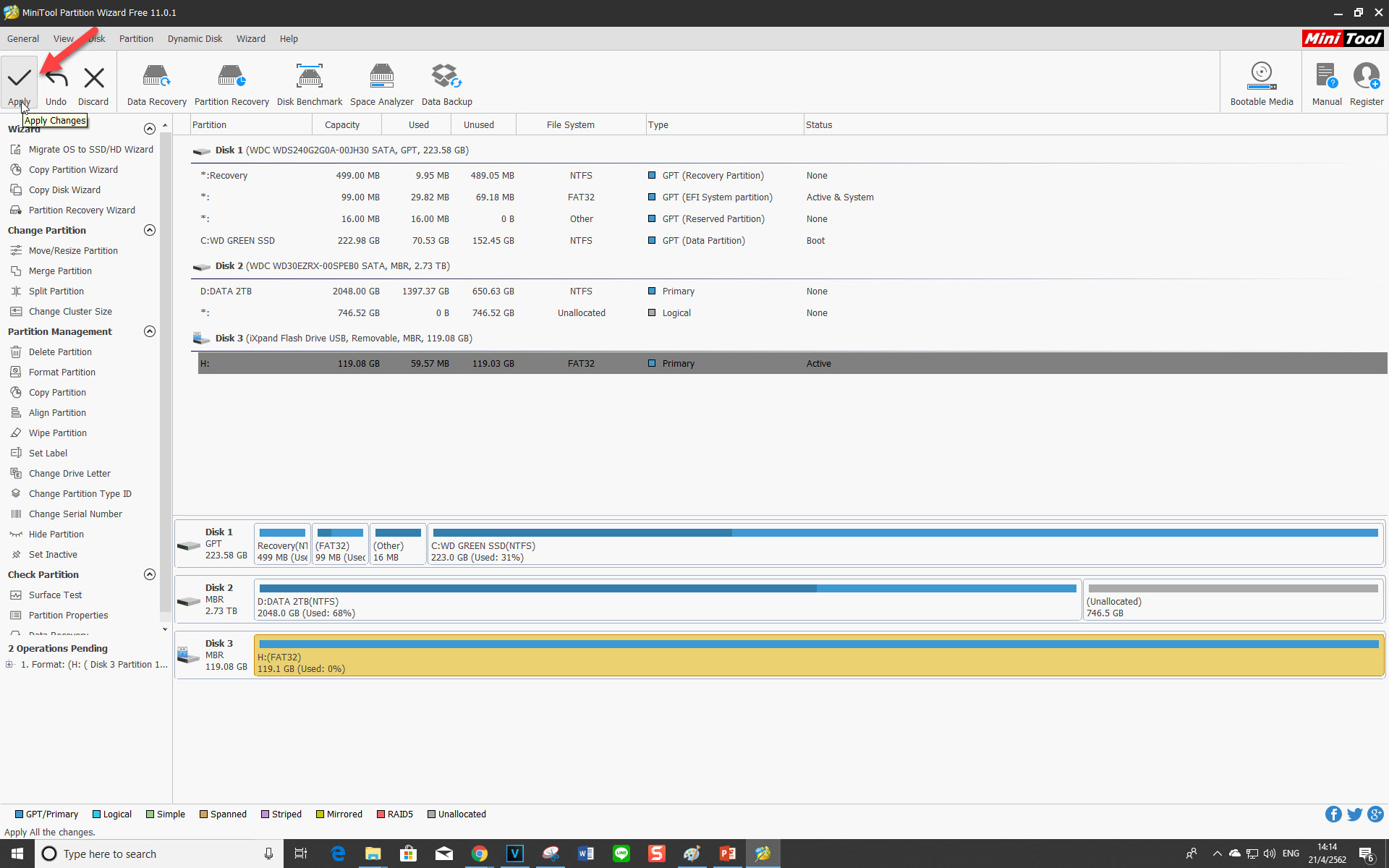Open Partition Recovery tool
This screenshot has width=1389, height=868.
point(231,83)
